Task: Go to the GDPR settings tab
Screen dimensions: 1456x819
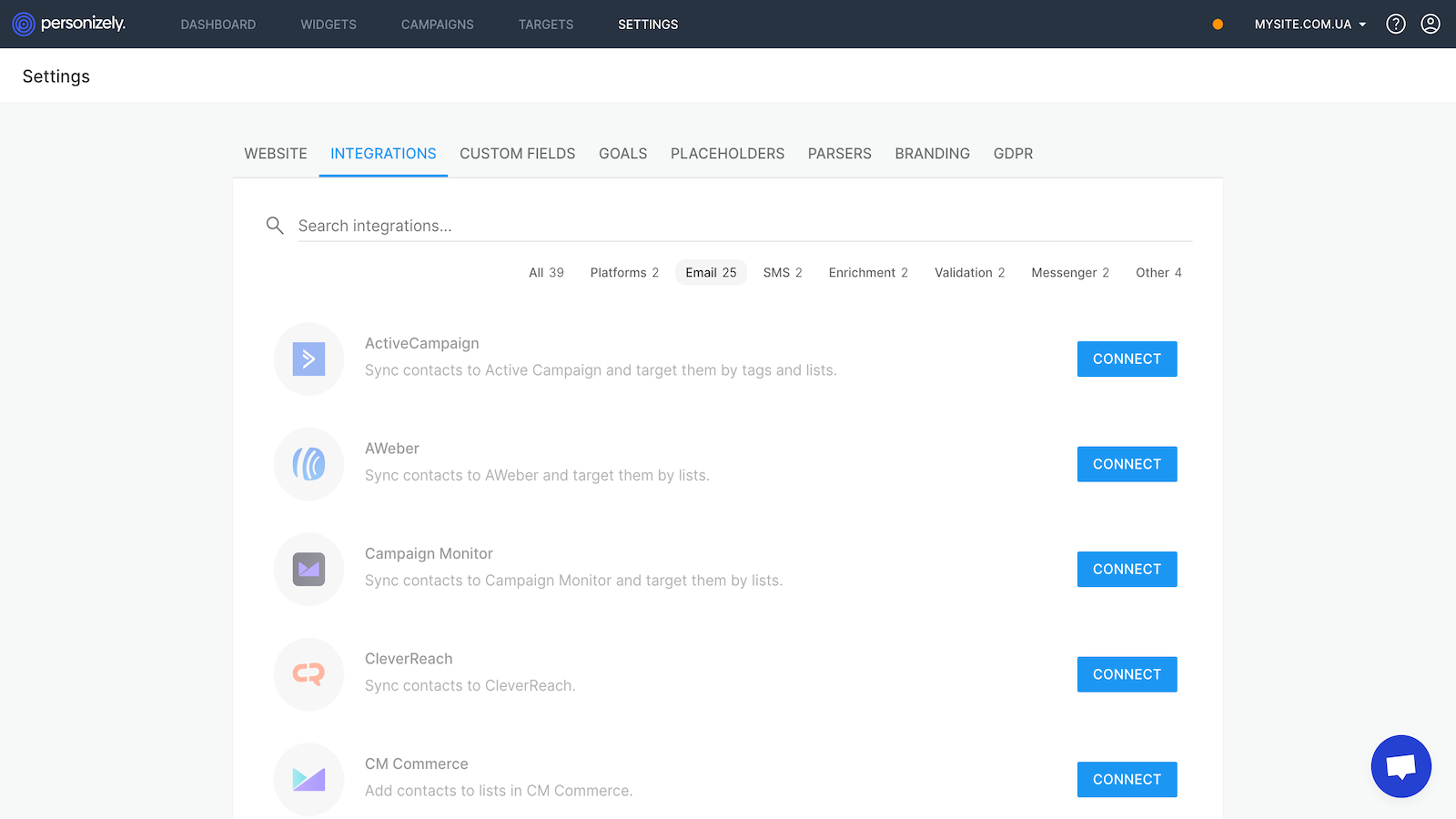Action: [1013, 154]
